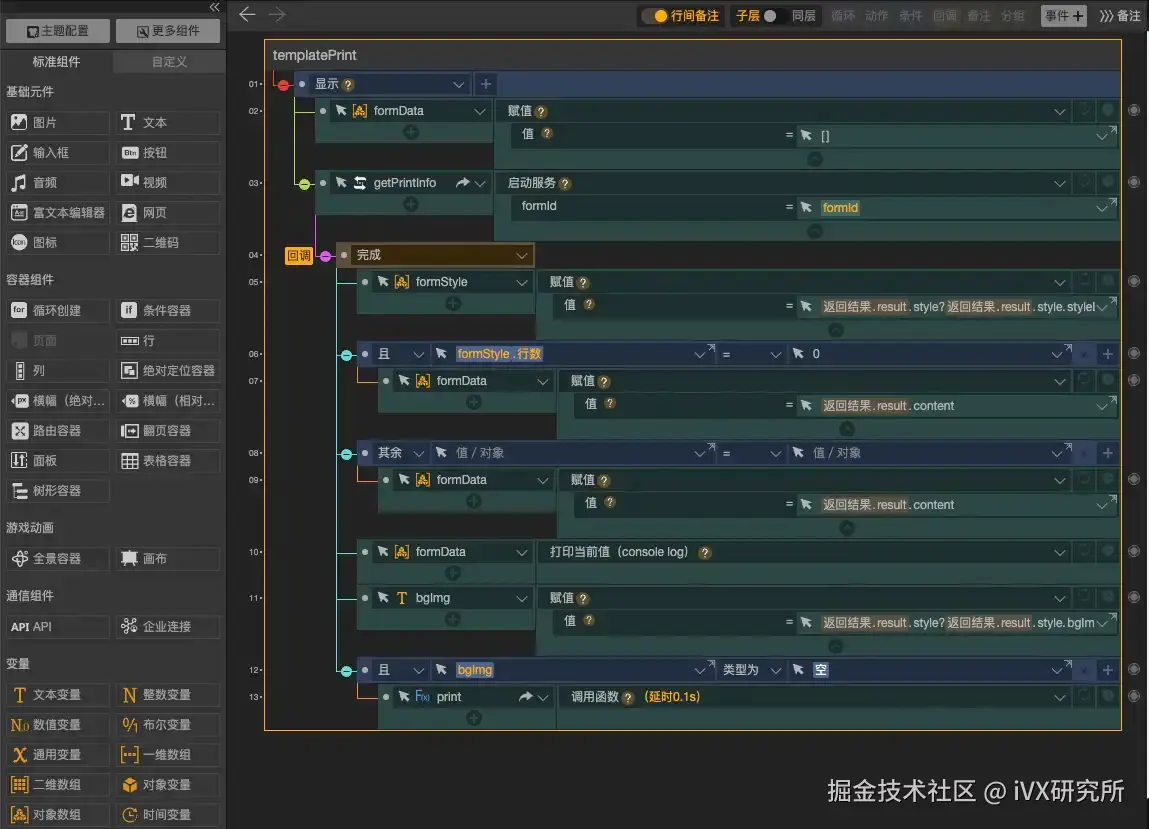This screenshot has height=829, width=1149.
Task: Click the formId value field
Action: tap(956, 208)
